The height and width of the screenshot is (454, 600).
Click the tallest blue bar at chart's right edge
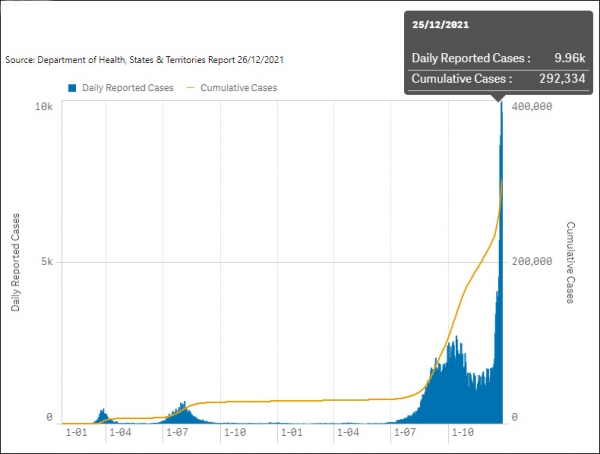501,264
